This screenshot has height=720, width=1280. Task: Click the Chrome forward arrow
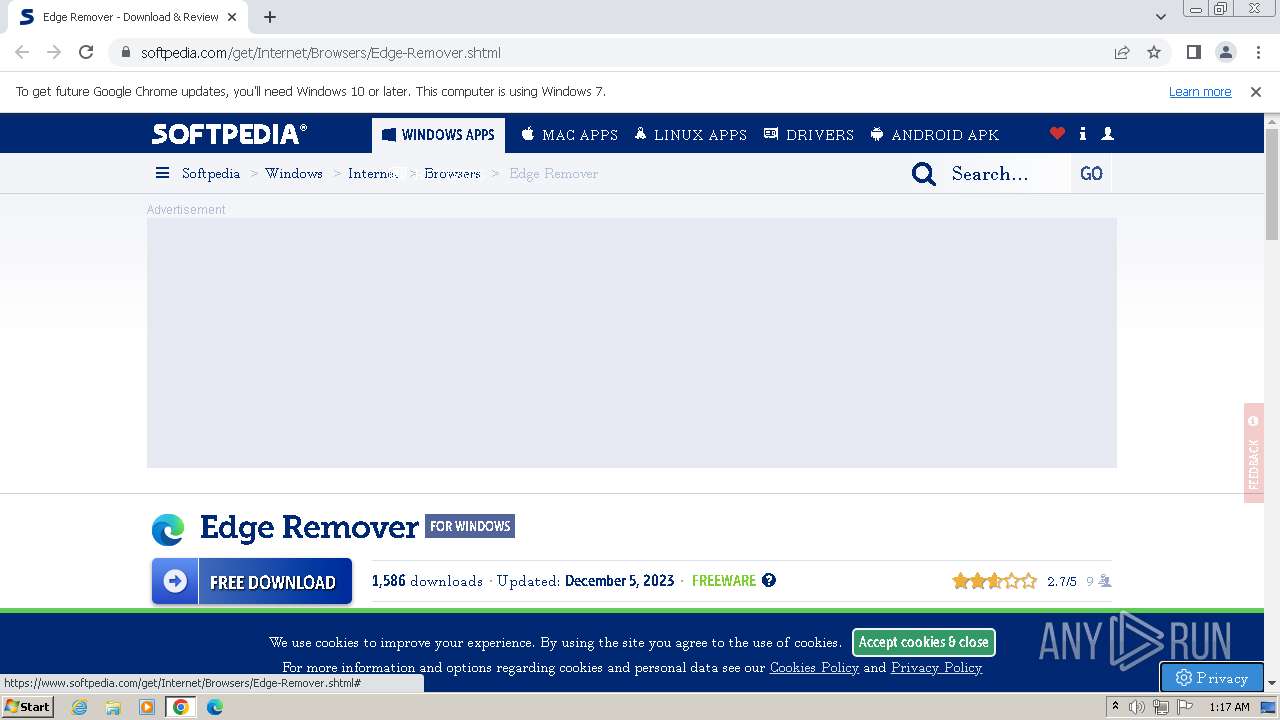(x=54, y=53)
